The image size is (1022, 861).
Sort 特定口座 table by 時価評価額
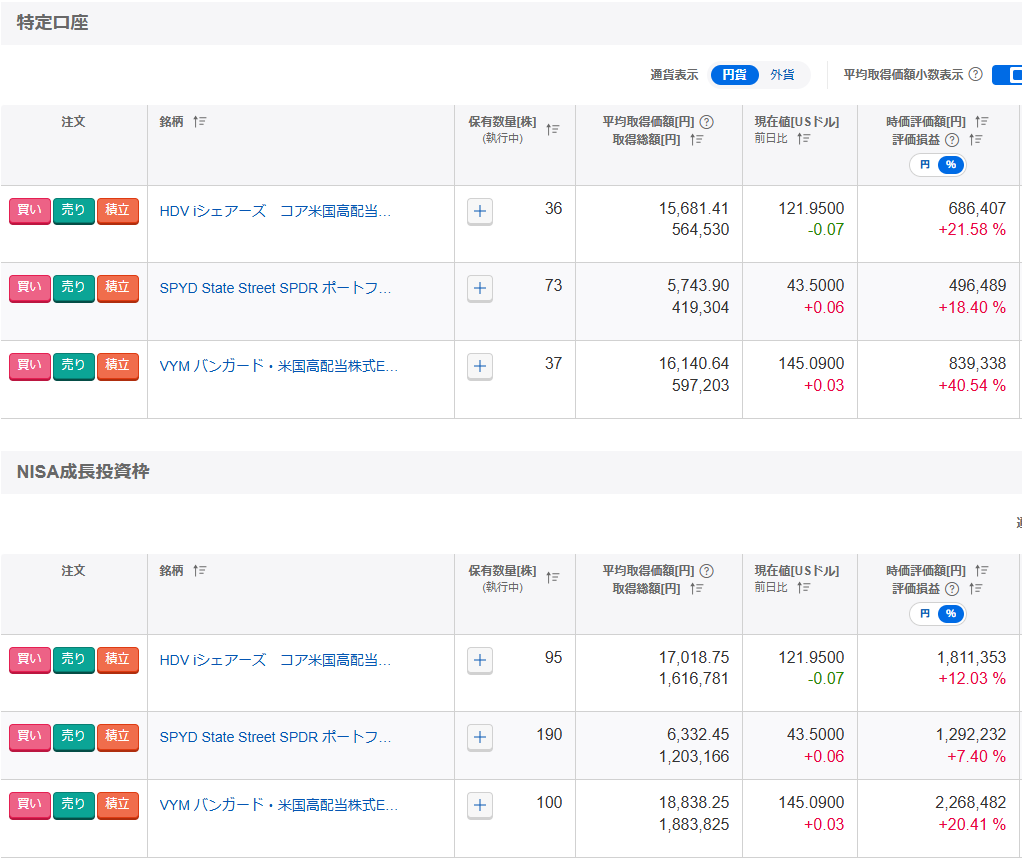click(x=982, y=122)
